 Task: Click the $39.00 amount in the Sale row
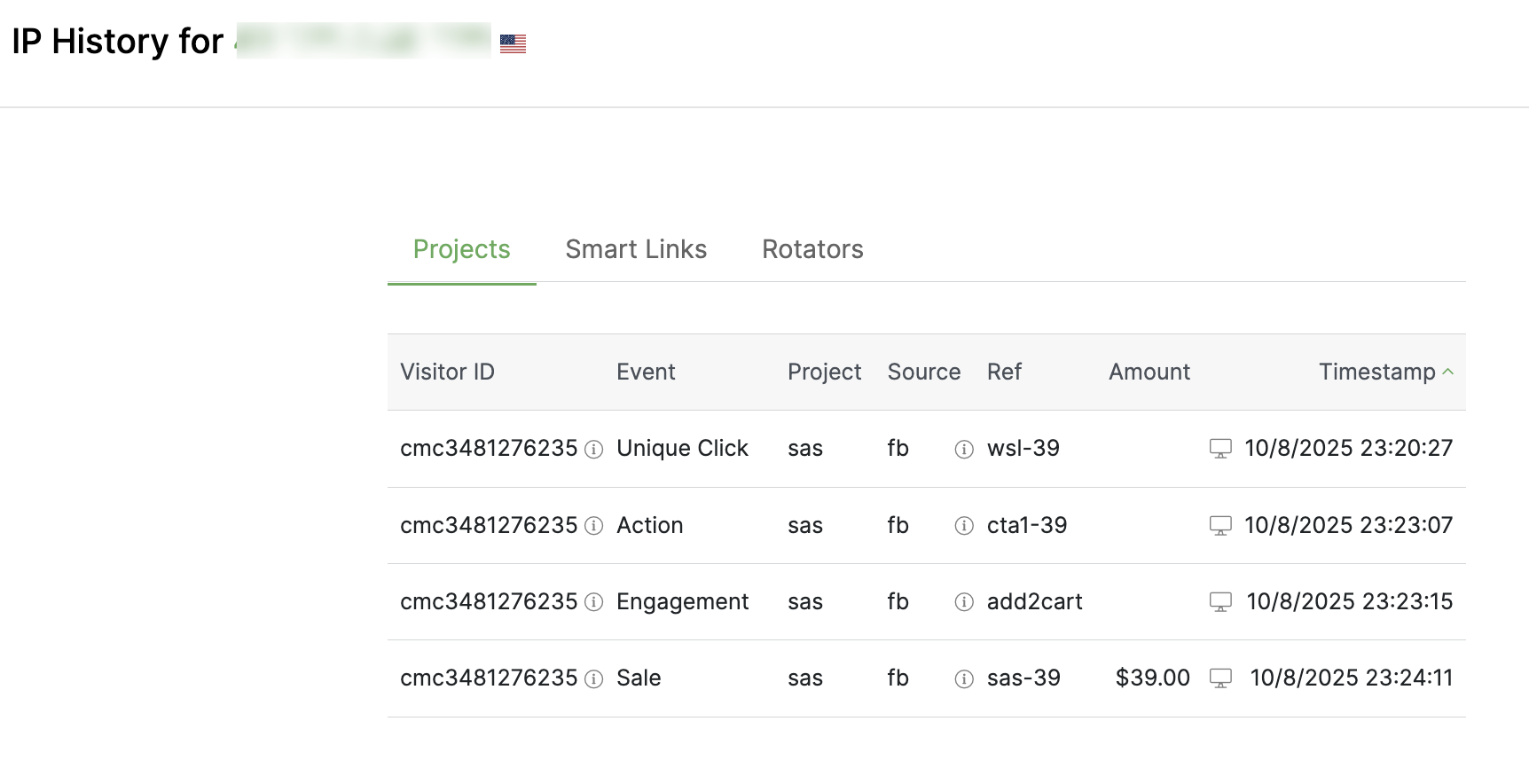(x=1152, y=678)
